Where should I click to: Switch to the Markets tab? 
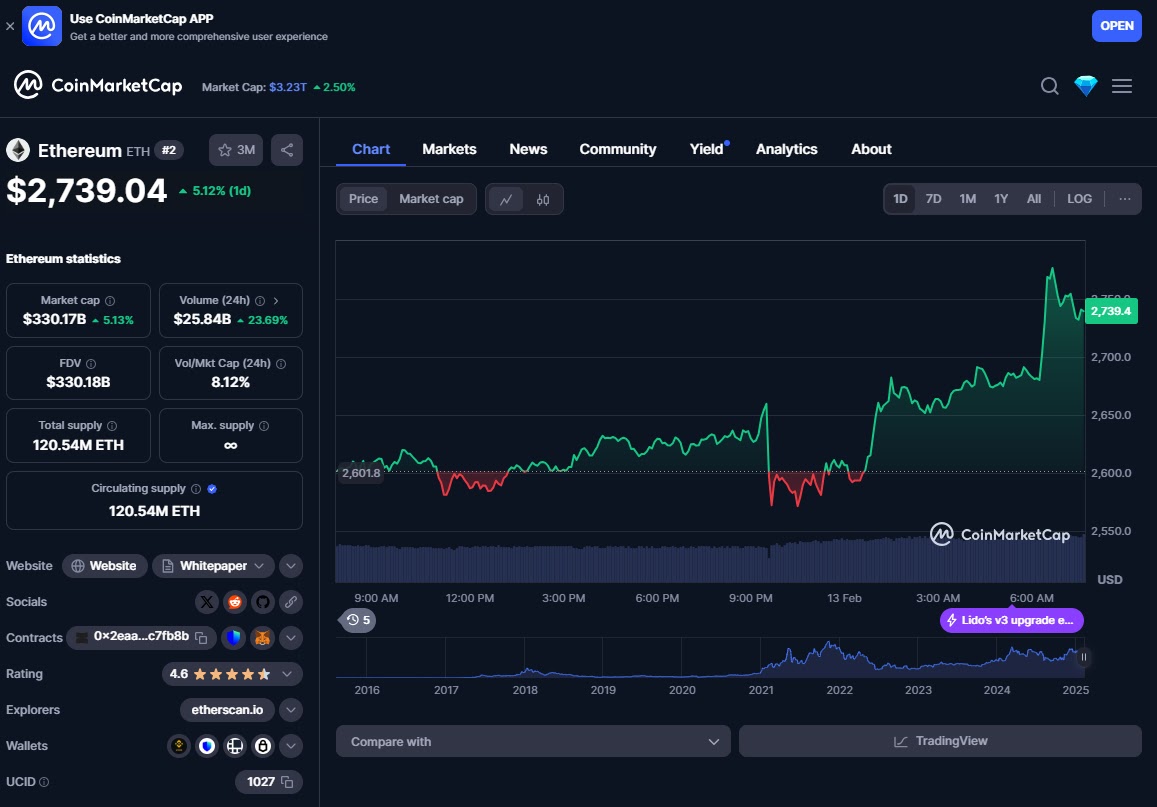pos(449,149)
